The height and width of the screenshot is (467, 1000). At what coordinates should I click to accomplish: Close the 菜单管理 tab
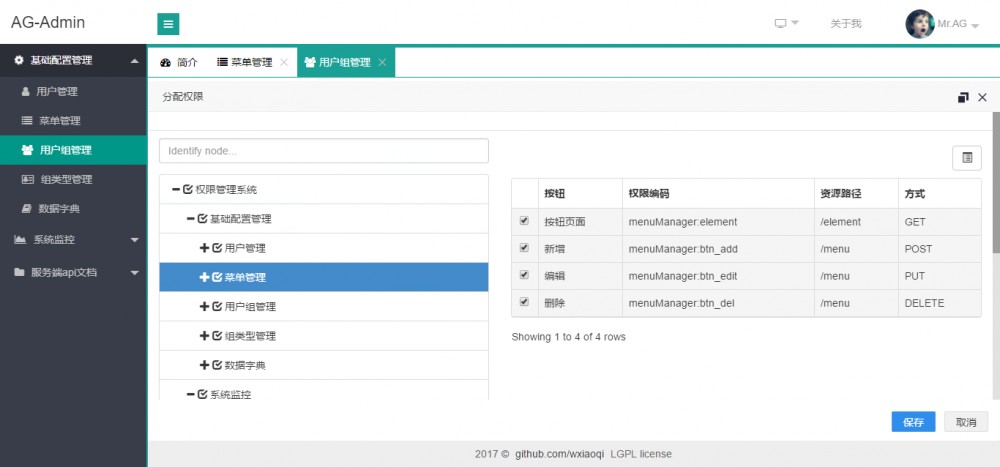click(x=284, y=63)
